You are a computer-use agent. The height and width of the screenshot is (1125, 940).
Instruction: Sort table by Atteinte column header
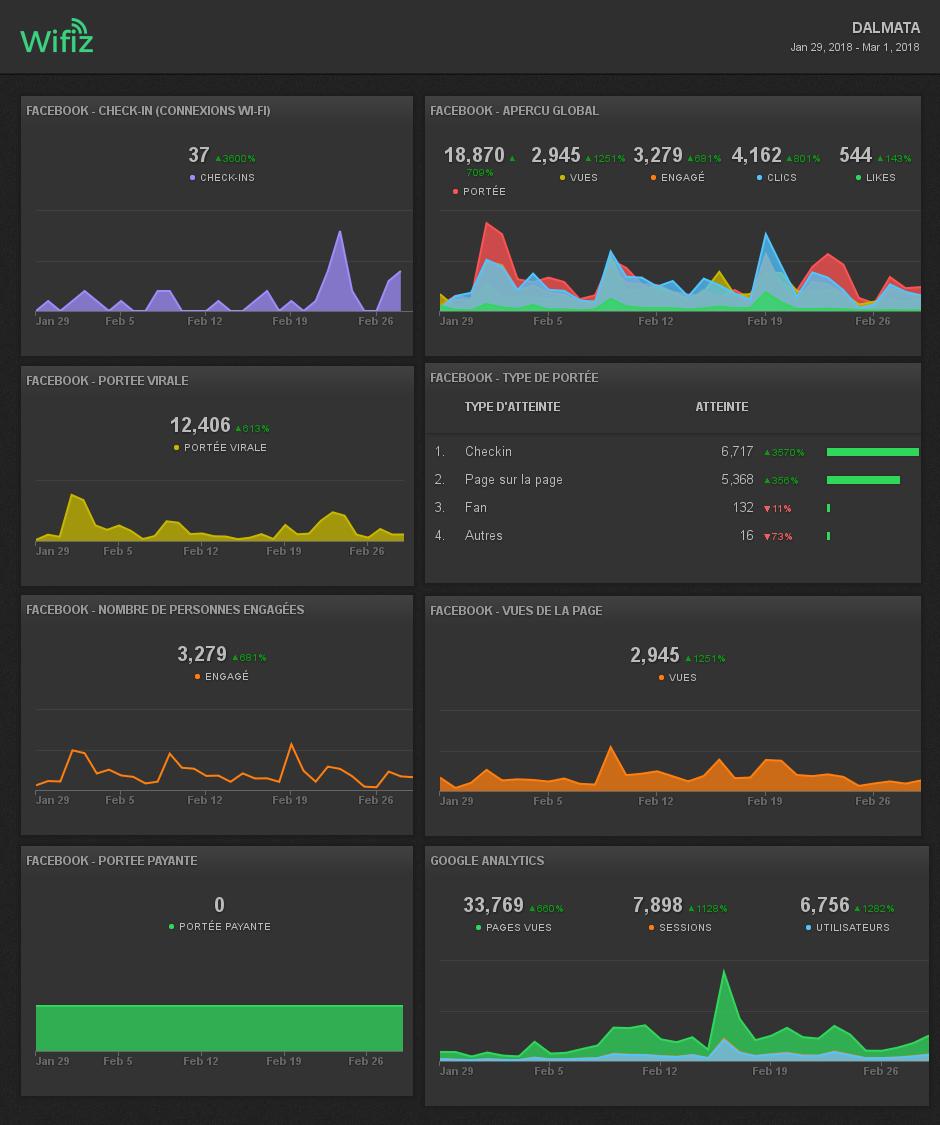pyautogui.click(x=721, y=407)
